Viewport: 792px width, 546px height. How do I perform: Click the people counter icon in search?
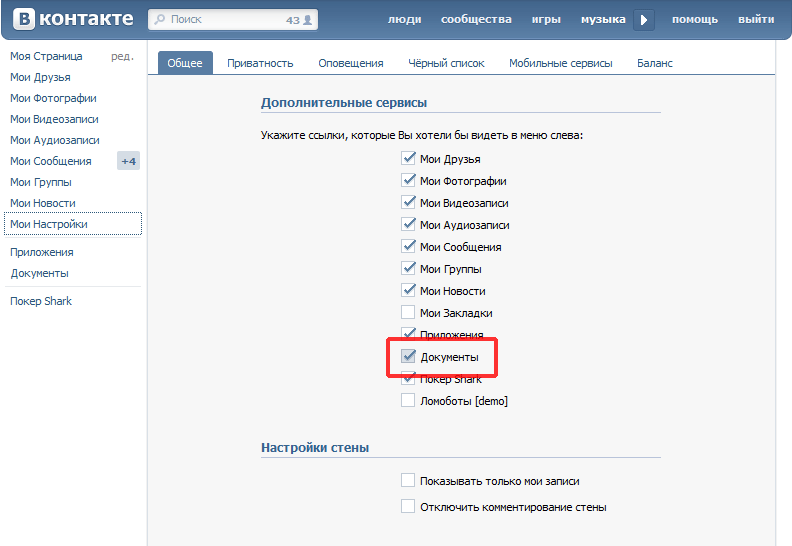(x=308, y=20)
